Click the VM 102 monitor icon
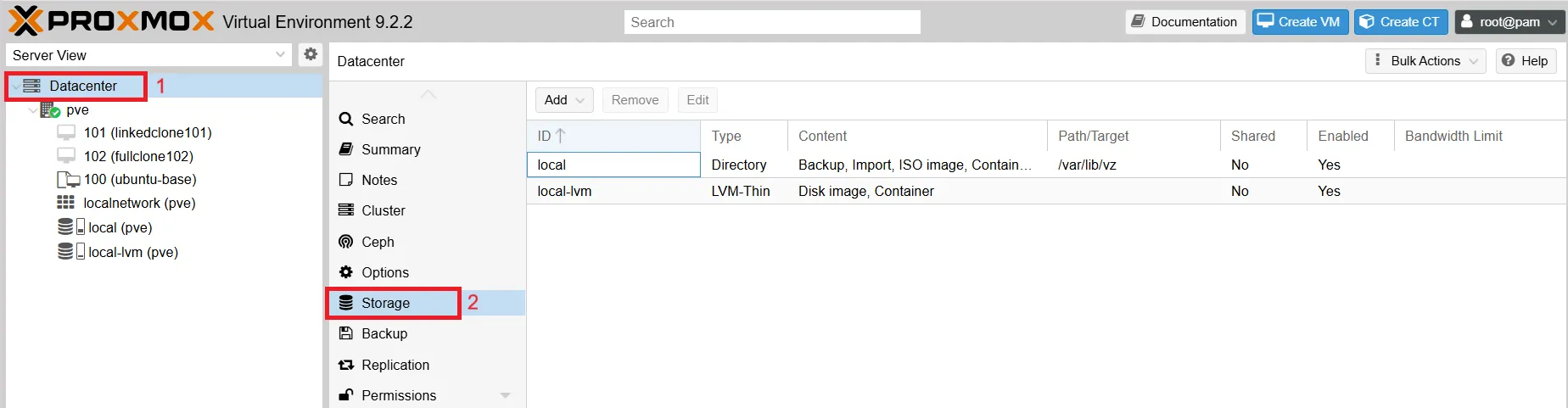 click(x=66, y=156)
